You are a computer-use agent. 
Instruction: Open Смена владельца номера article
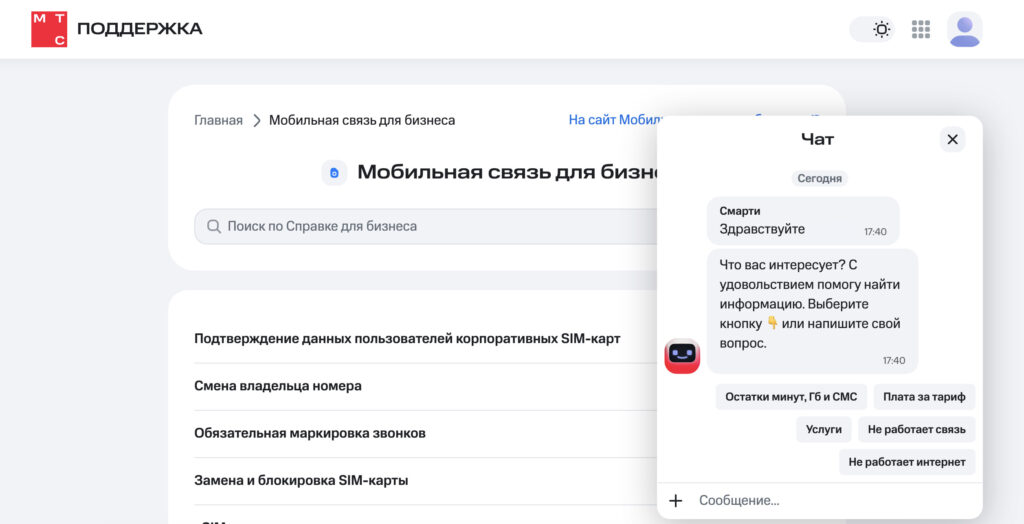tap(278, 385)
